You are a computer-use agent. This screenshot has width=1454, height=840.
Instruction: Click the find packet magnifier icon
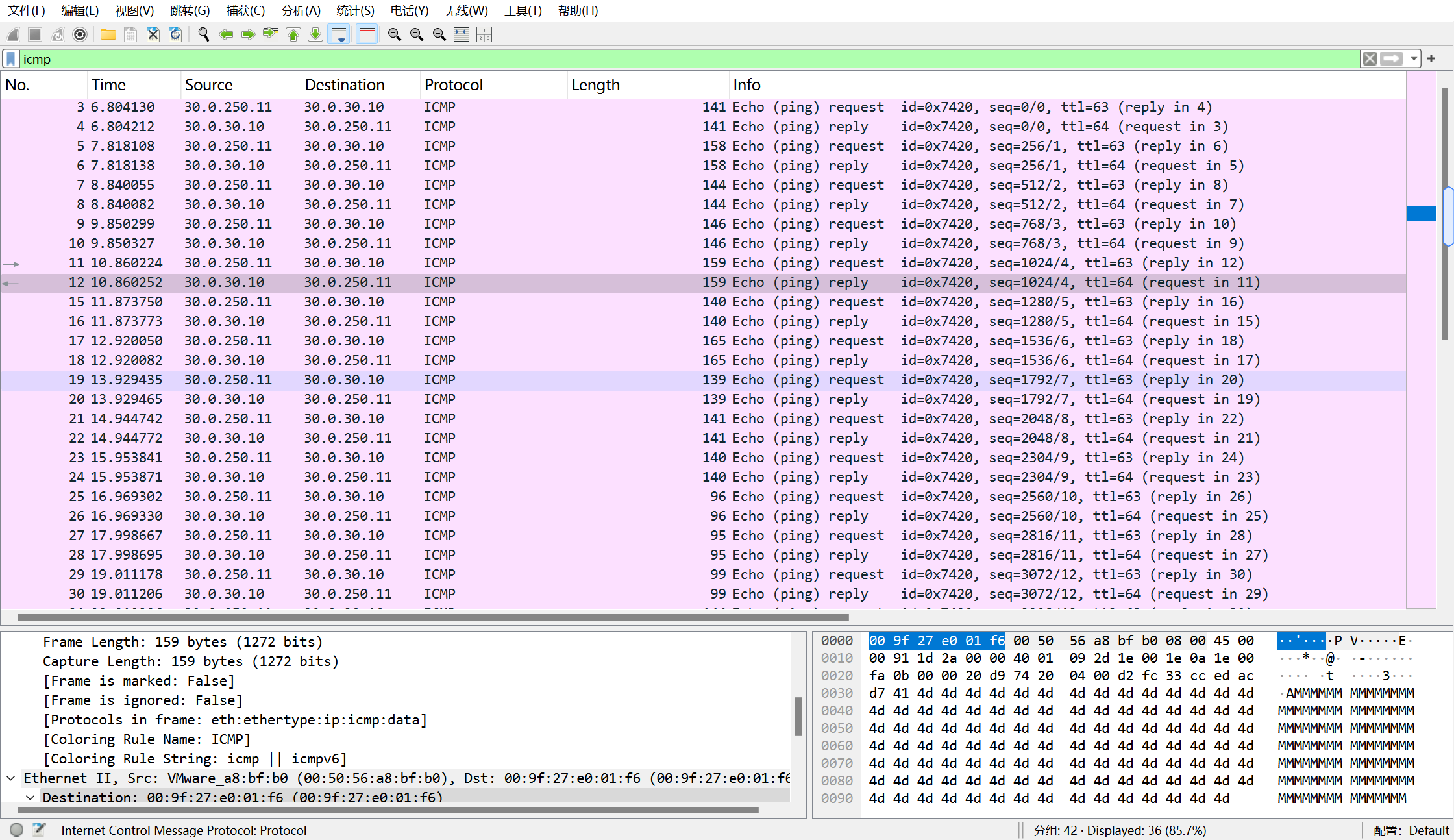pos(203,34)
